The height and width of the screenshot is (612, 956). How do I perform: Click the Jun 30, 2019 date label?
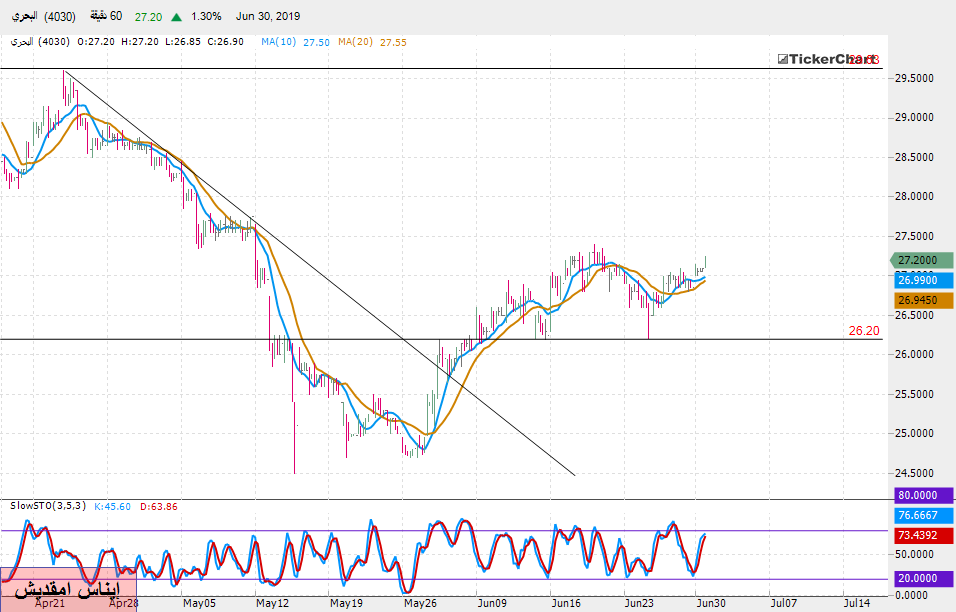click(267, 17)
